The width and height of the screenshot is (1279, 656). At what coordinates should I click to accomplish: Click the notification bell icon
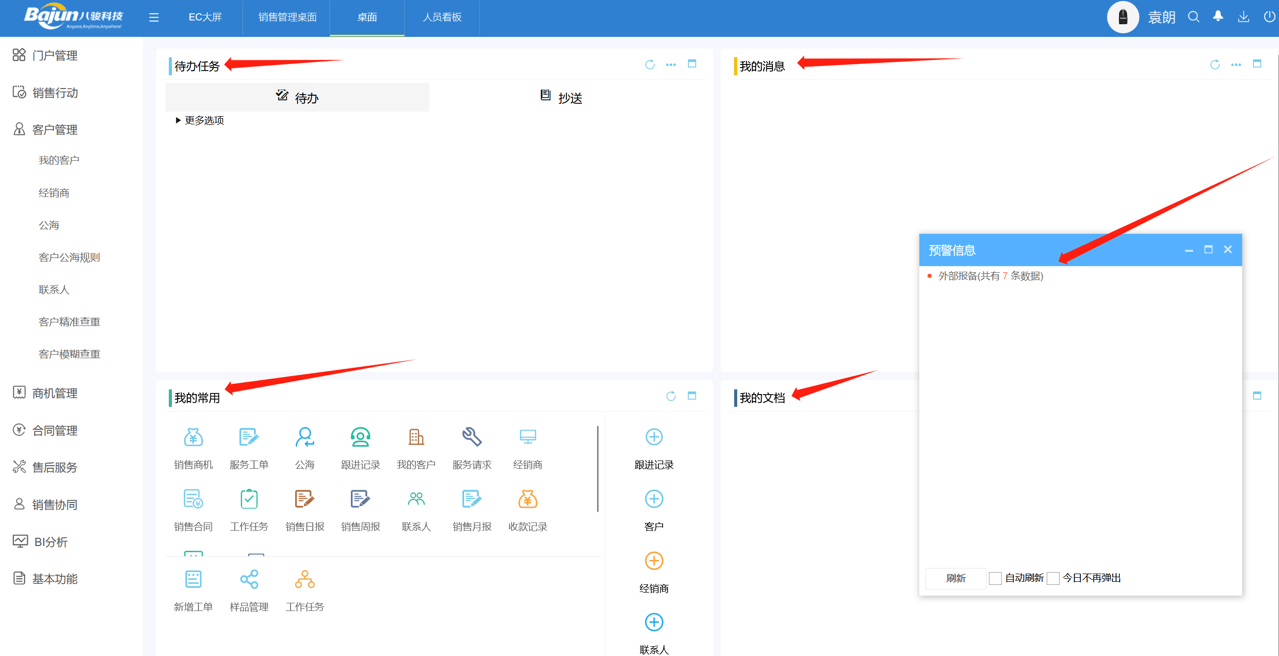[x=1218, y=17]
